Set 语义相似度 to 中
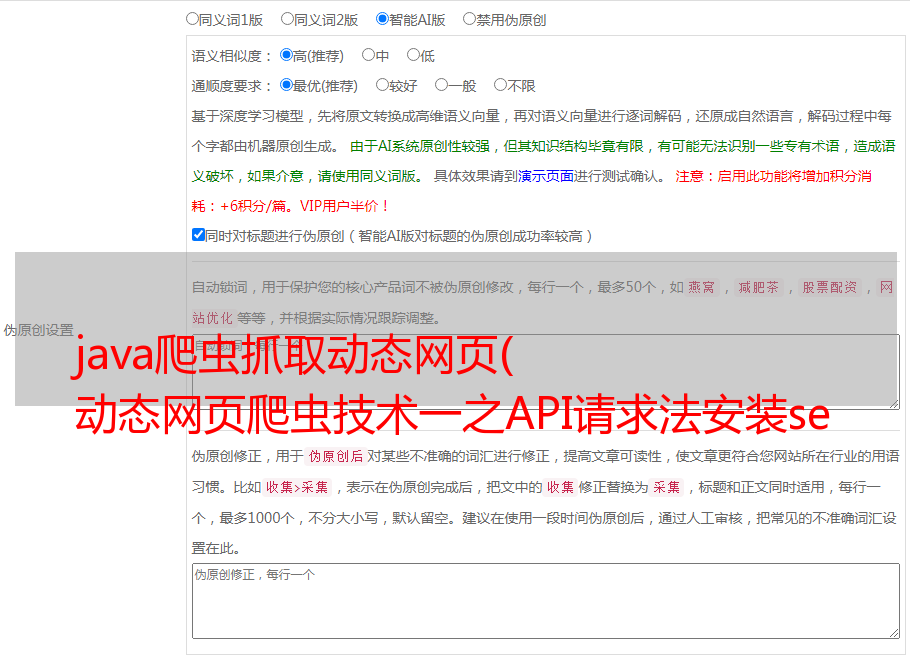The image size is (911, 658). tap(369, 55)
